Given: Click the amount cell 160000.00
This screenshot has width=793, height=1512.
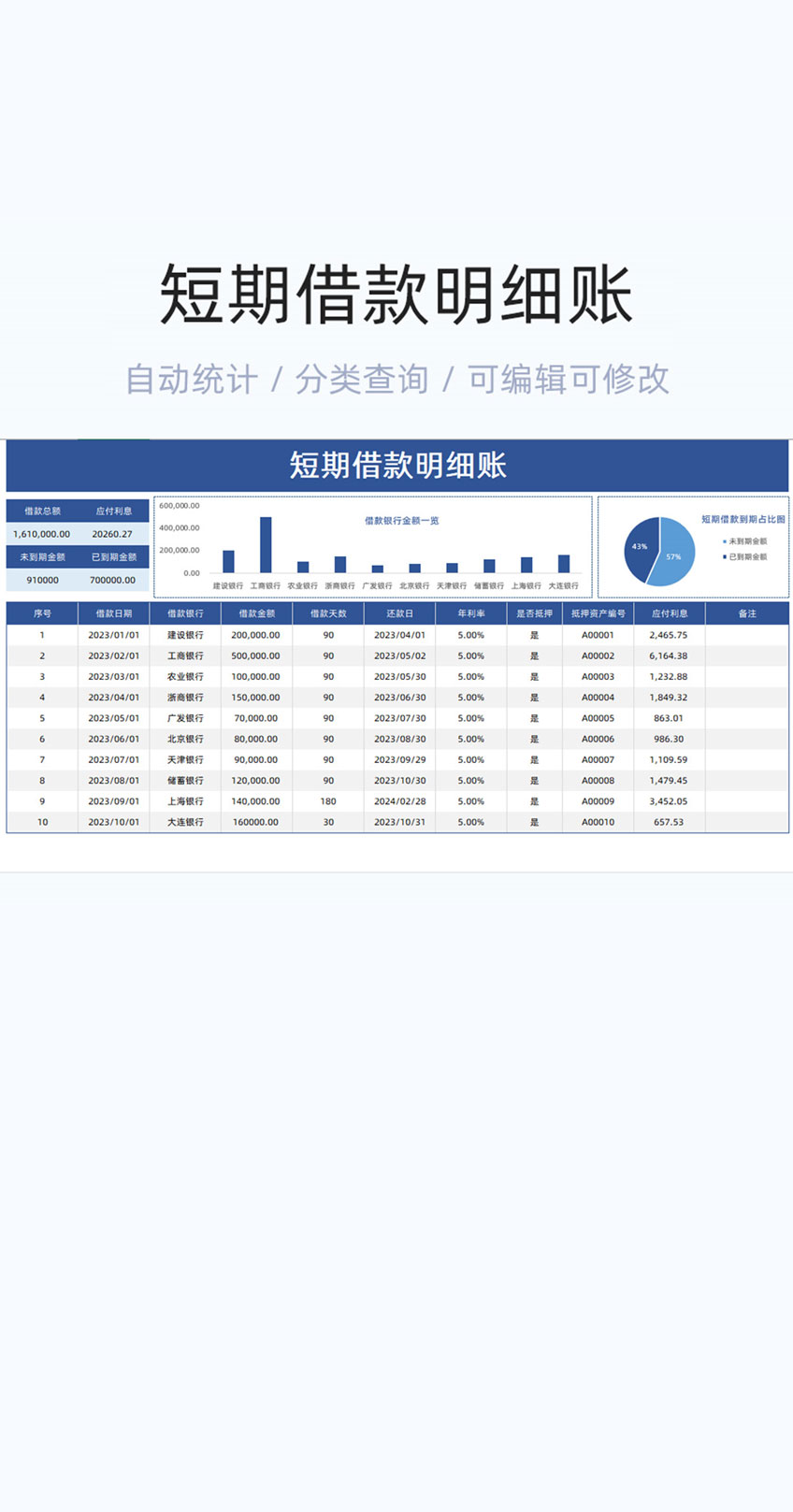Looking at the screenshot, I should 256,823.
